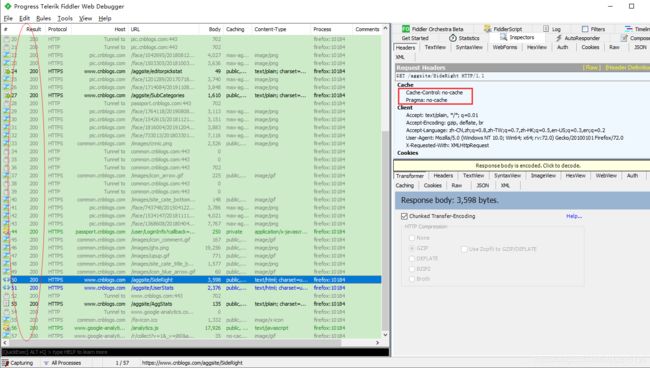
Task: Open the AutoResponder tab
Action: click(577, 38)
